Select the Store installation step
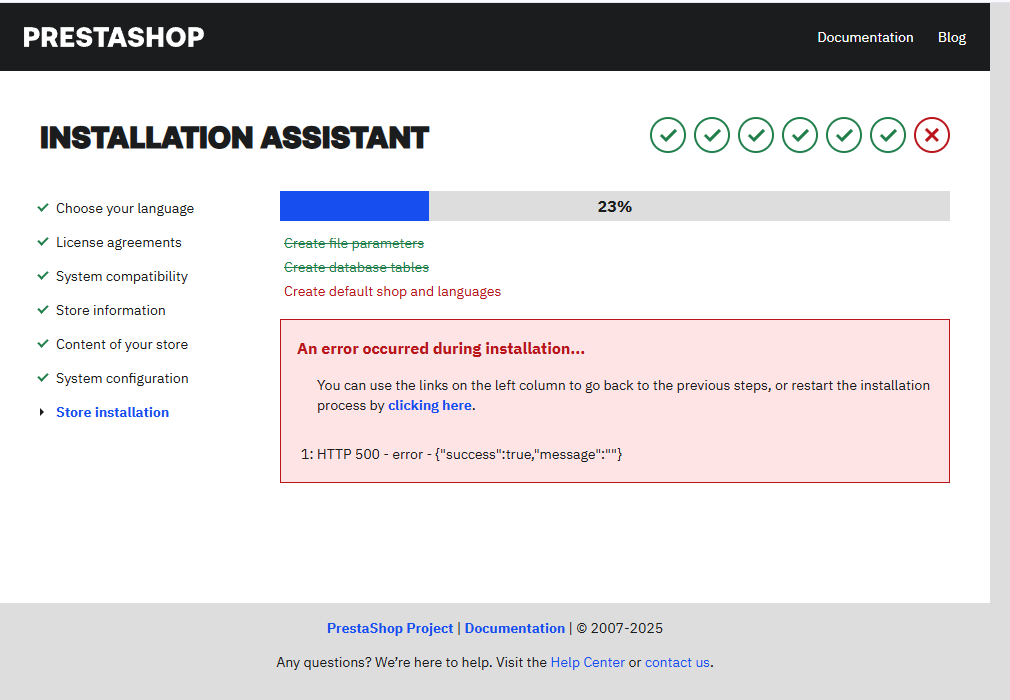The height and width of the screenshot is (700, 1010). [113, 412]
